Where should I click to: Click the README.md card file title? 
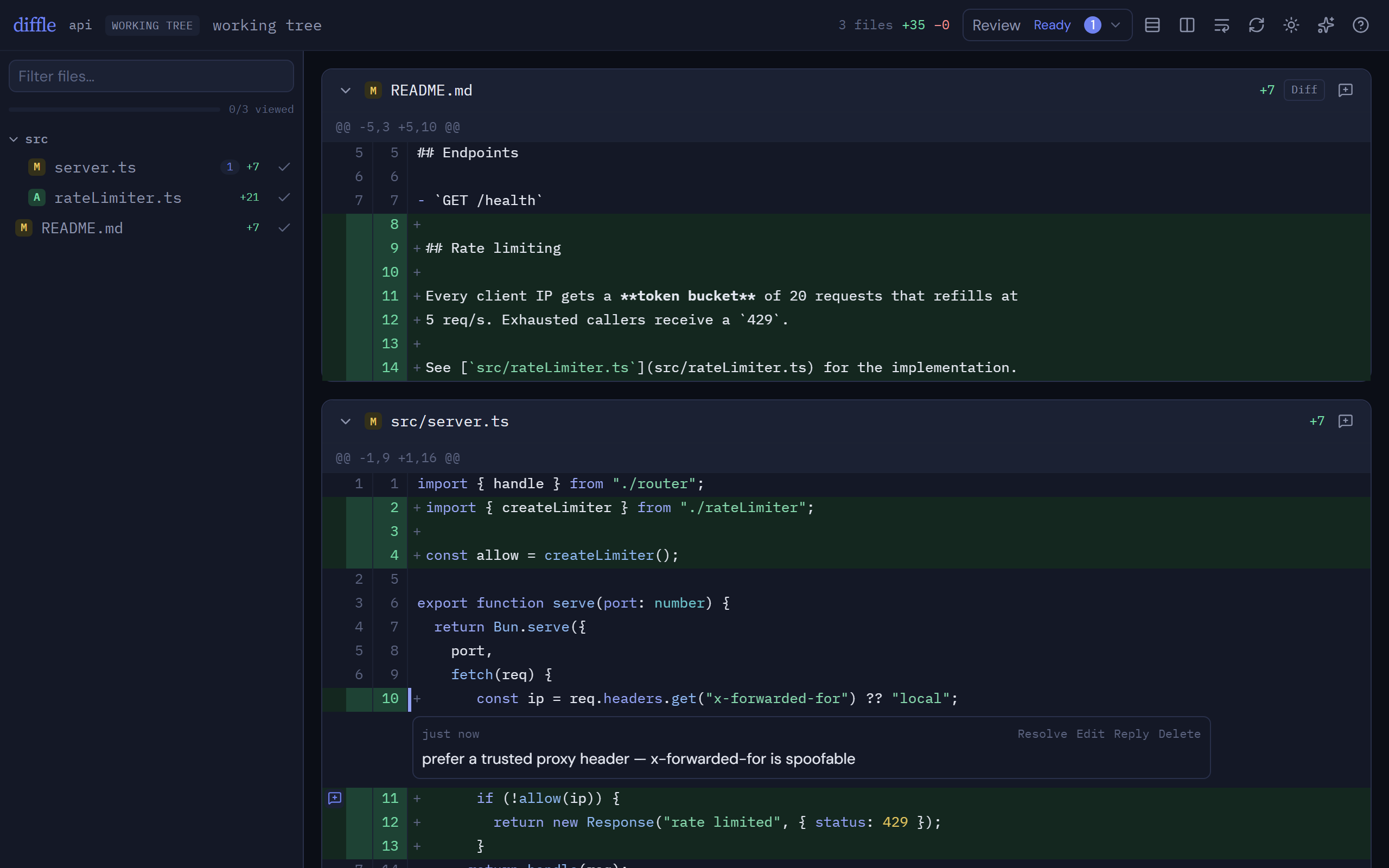(432, 91)
